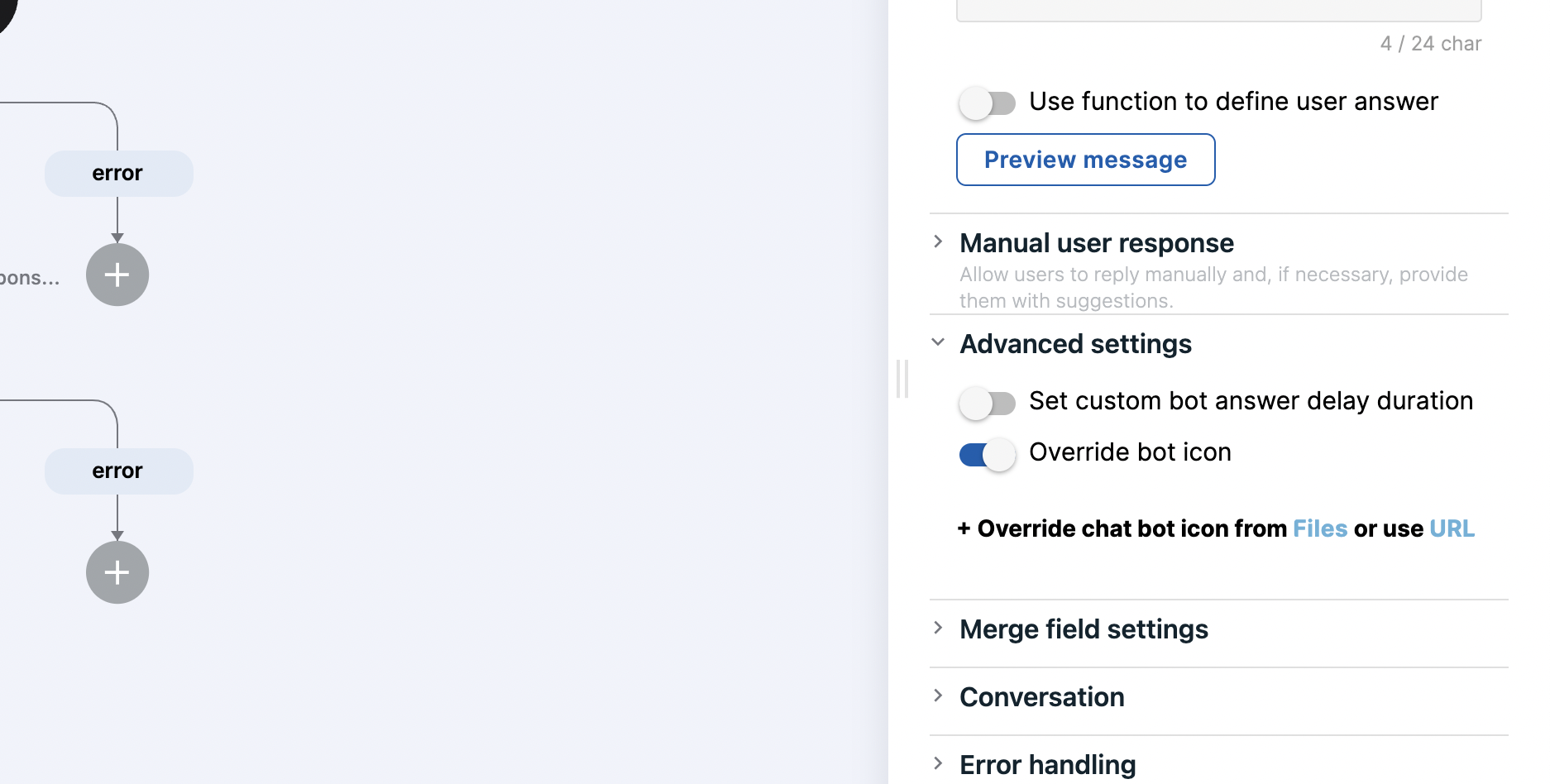Add a step below the upper error node
The image size is (1550, 784).
coord(117,275)
